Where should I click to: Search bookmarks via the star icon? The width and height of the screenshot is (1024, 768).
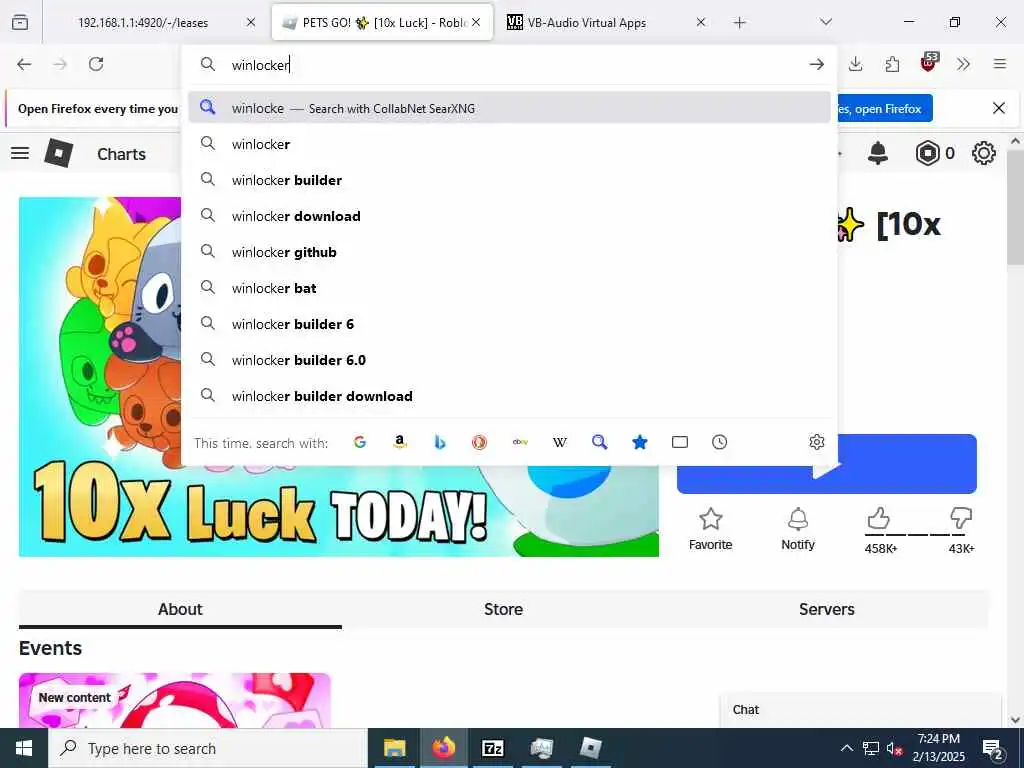tap(639, 442)
